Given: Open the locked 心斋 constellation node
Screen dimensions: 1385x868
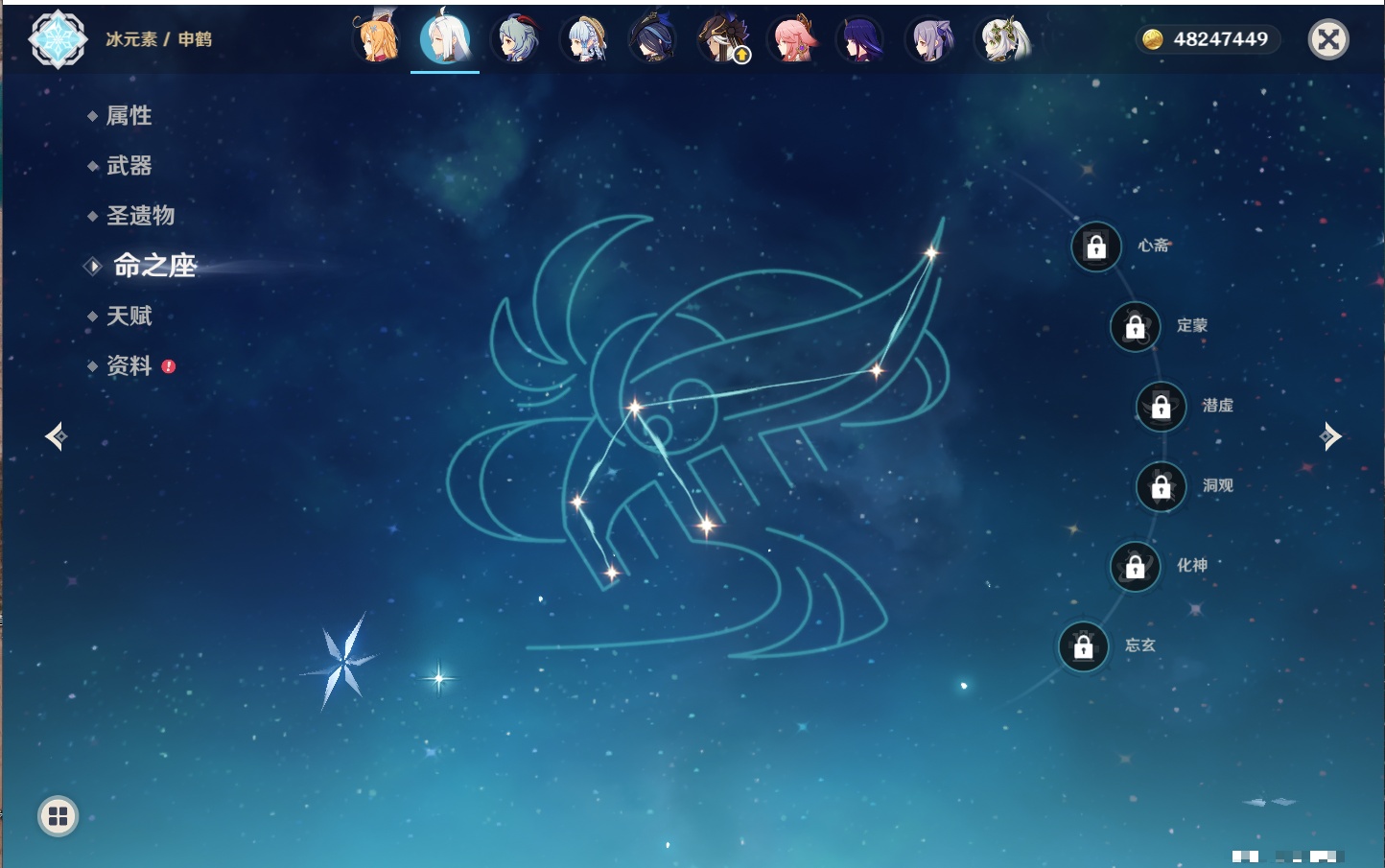Looking at the screenshot, I should pyautogui.click(x=1096, y=247).
